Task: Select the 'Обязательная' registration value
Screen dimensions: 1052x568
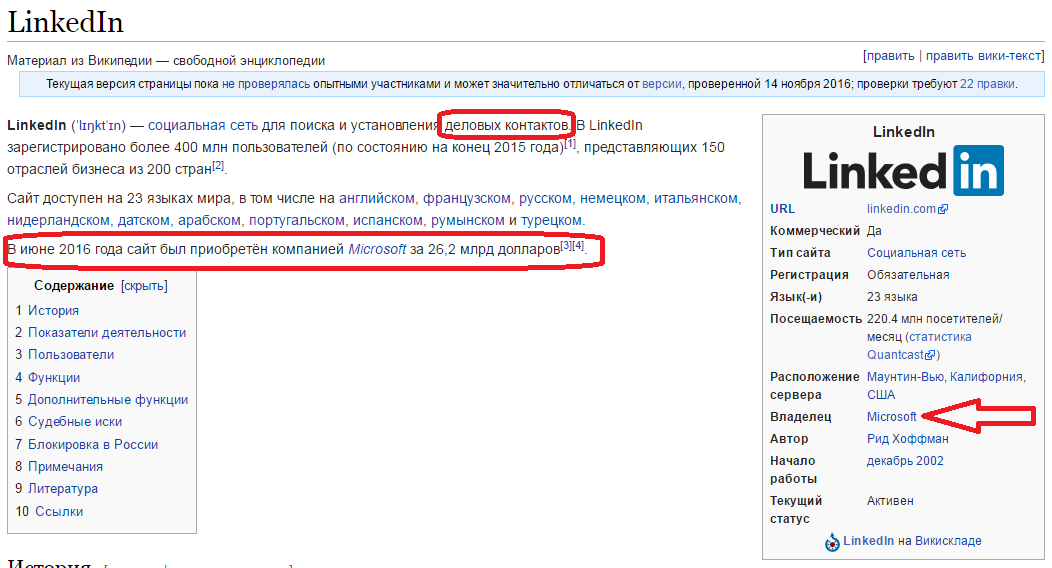Action: tap(908, 275)
